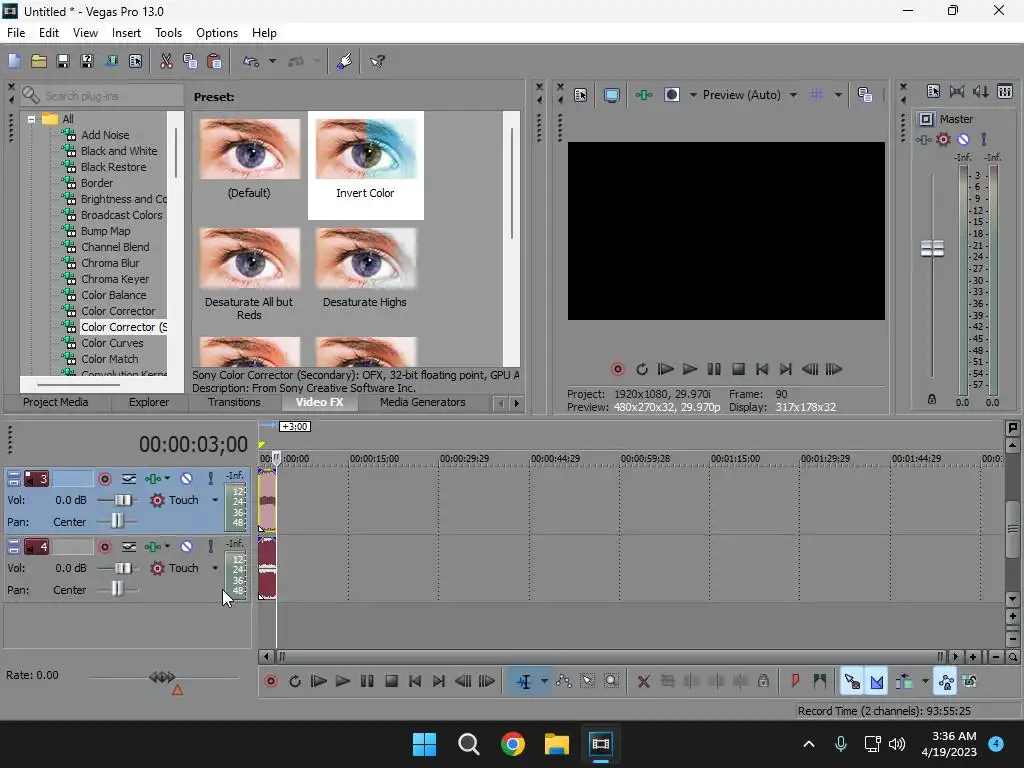Image resolution: width=1024 pixels, height=768 pixels.
Task: Open the File menu
Action: point(16,33)
